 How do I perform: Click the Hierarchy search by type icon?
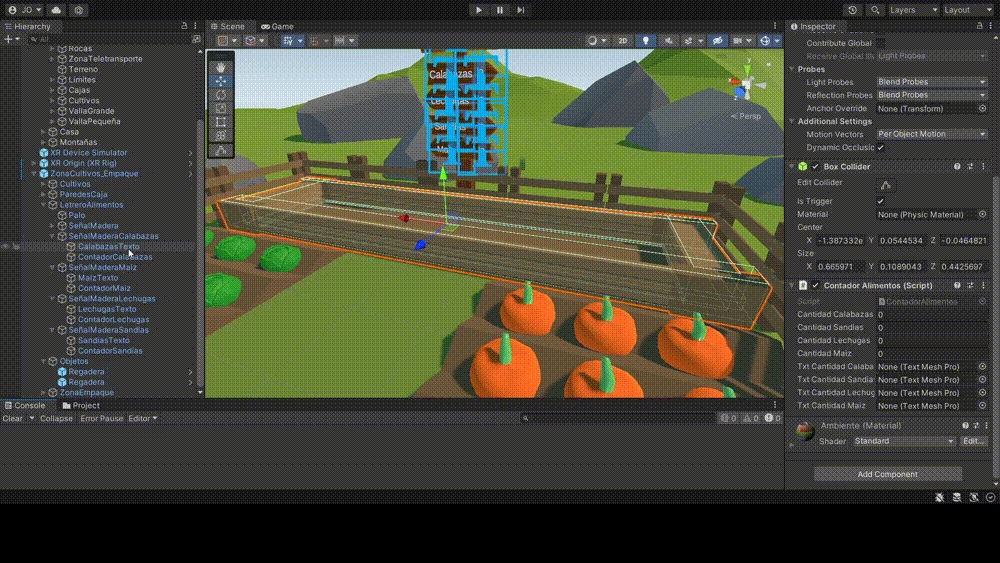coord(196,39)
